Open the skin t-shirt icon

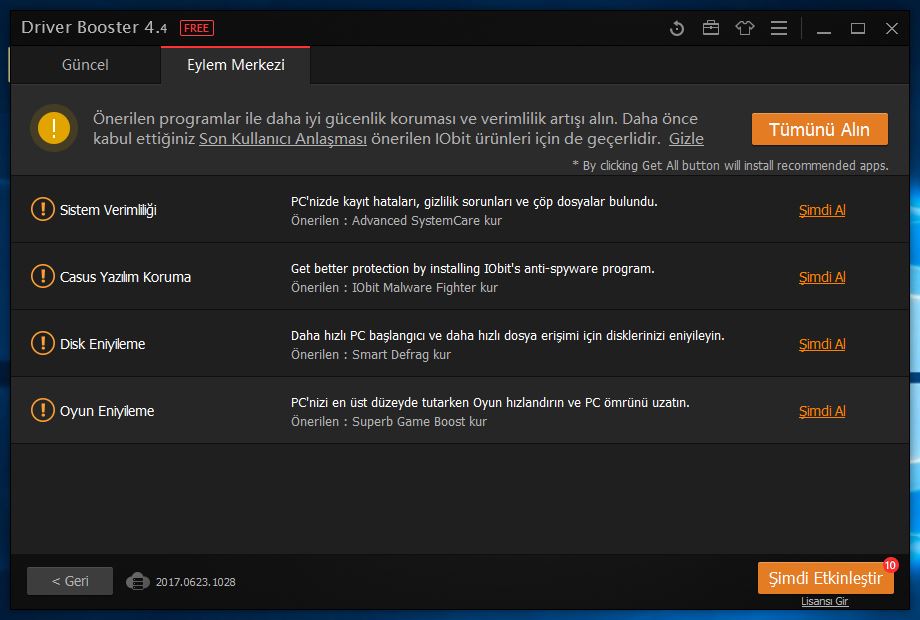click(745, 28)
